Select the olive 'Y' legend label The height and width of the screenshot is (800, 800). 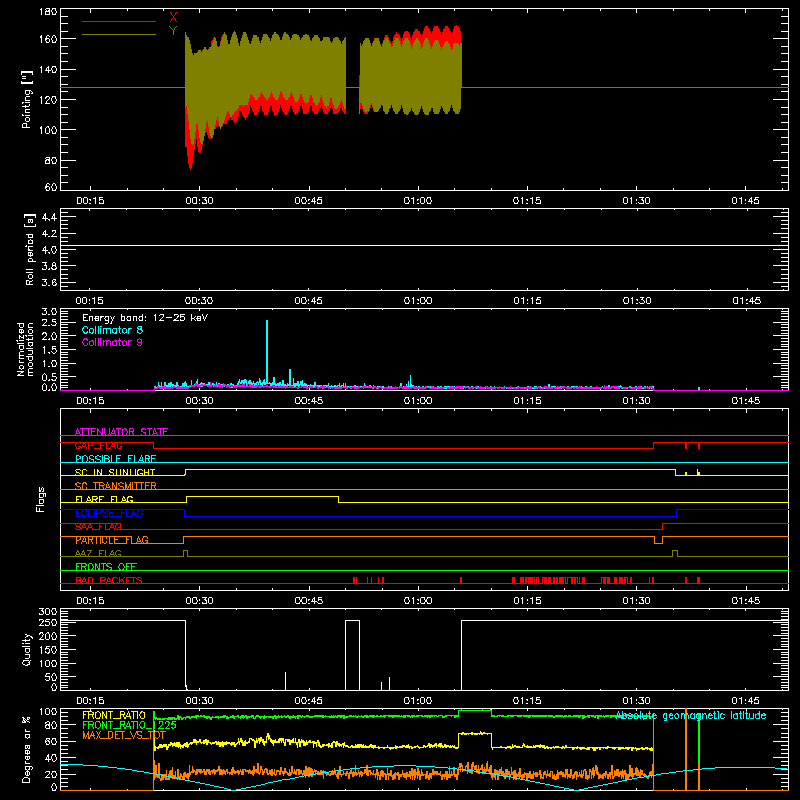173,31
